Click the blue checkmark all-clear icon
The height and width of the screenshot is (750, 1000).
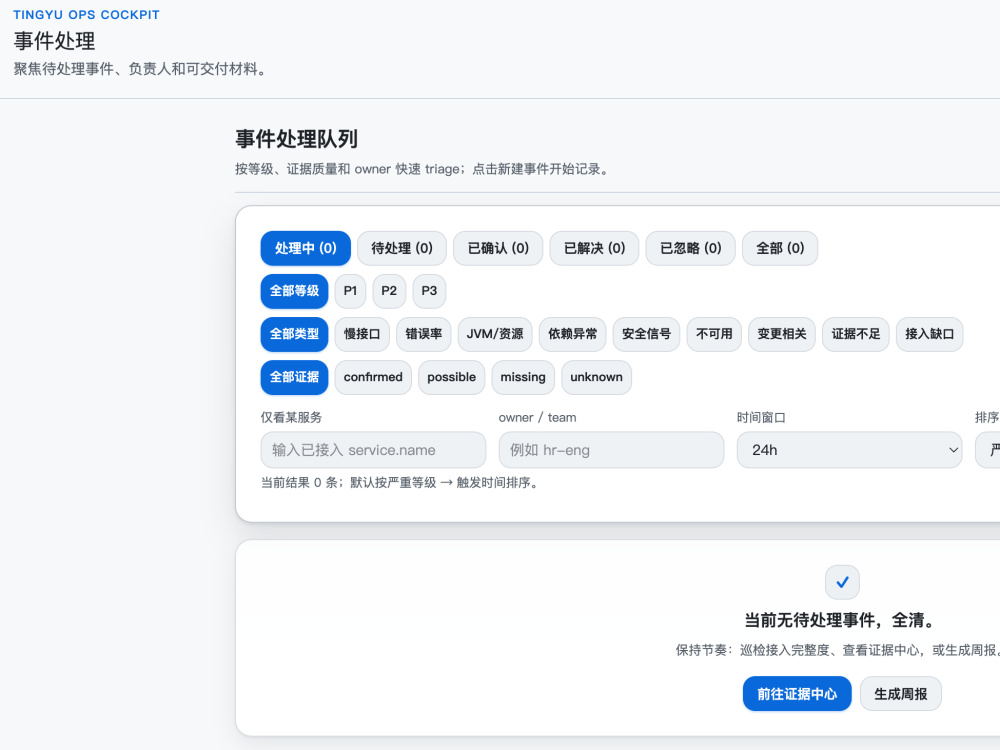pyautogui.click(x=842, y=582)
